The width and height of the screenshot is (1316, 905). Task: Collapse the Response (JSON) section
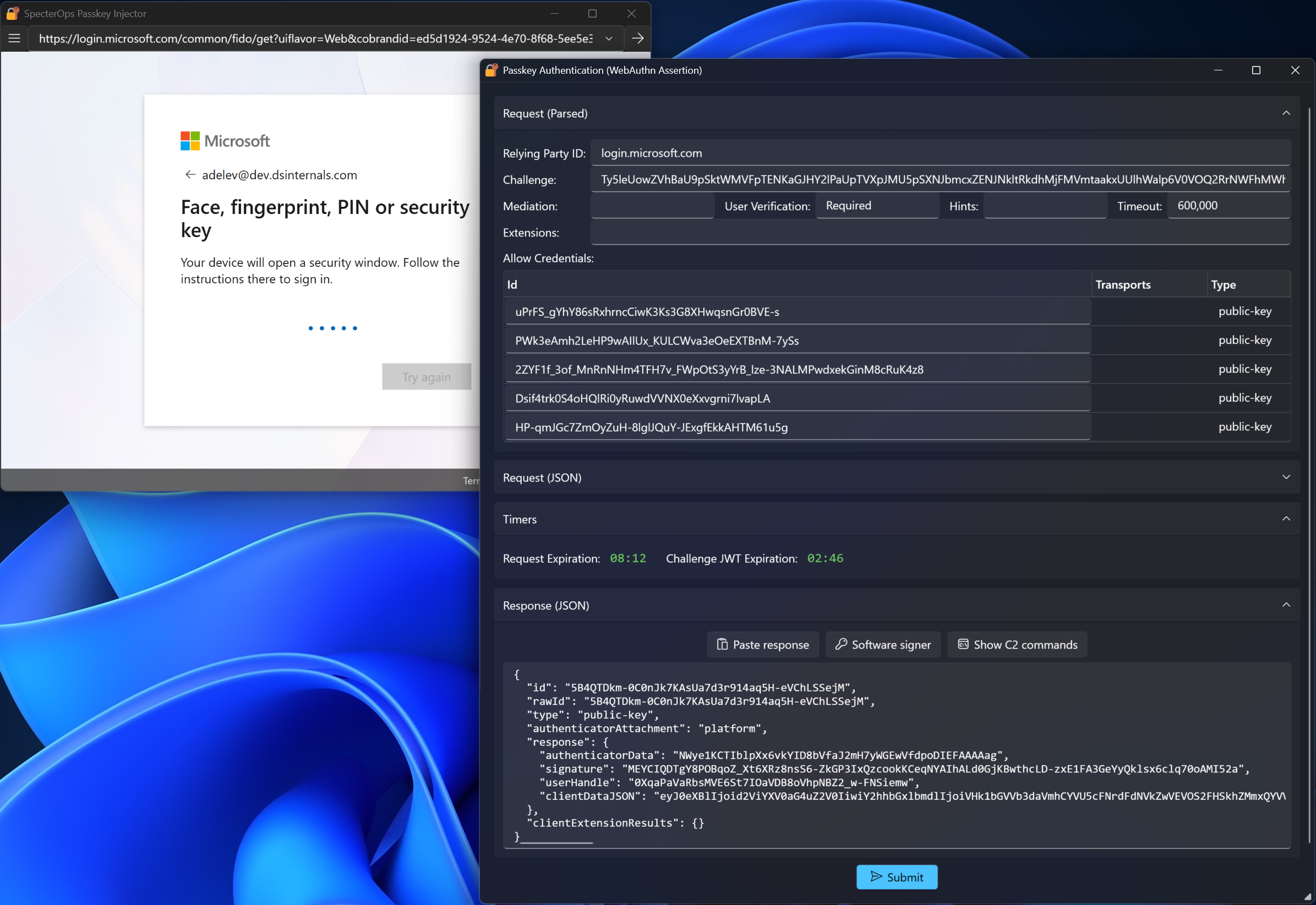pyautogui.click(x=1286, y=605)
